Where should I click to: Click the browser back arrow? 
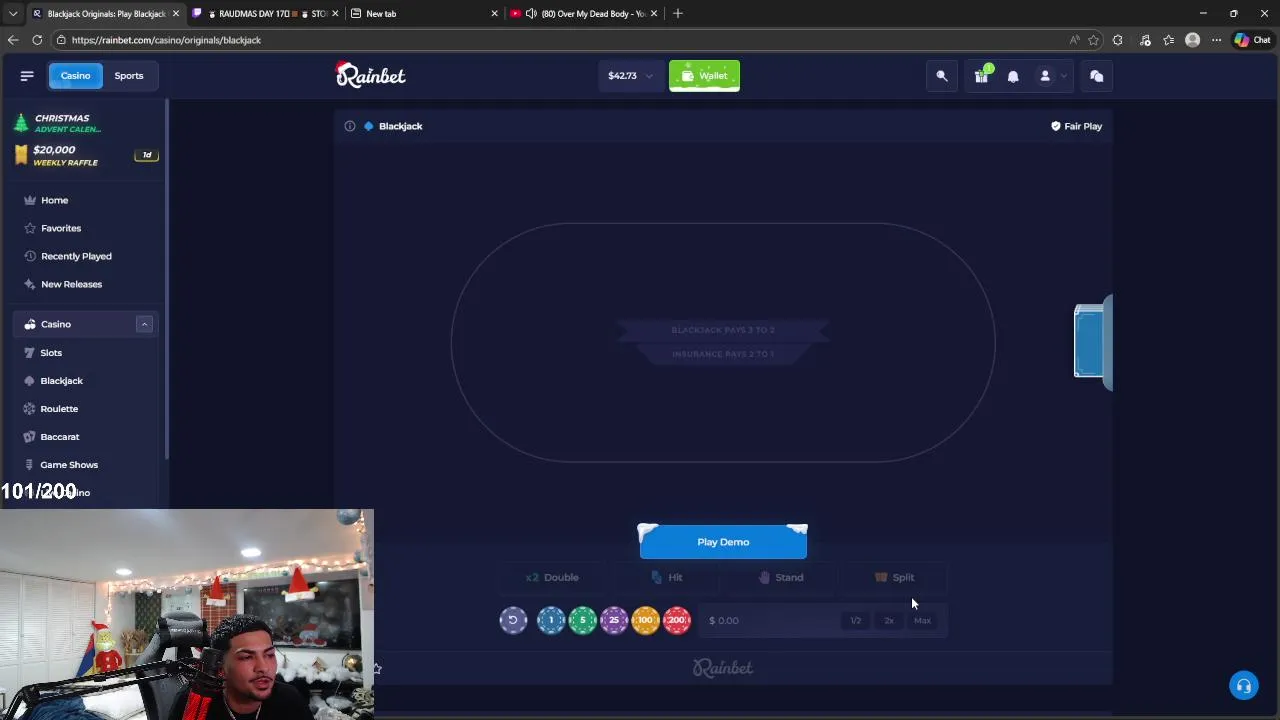click(13, 40)
